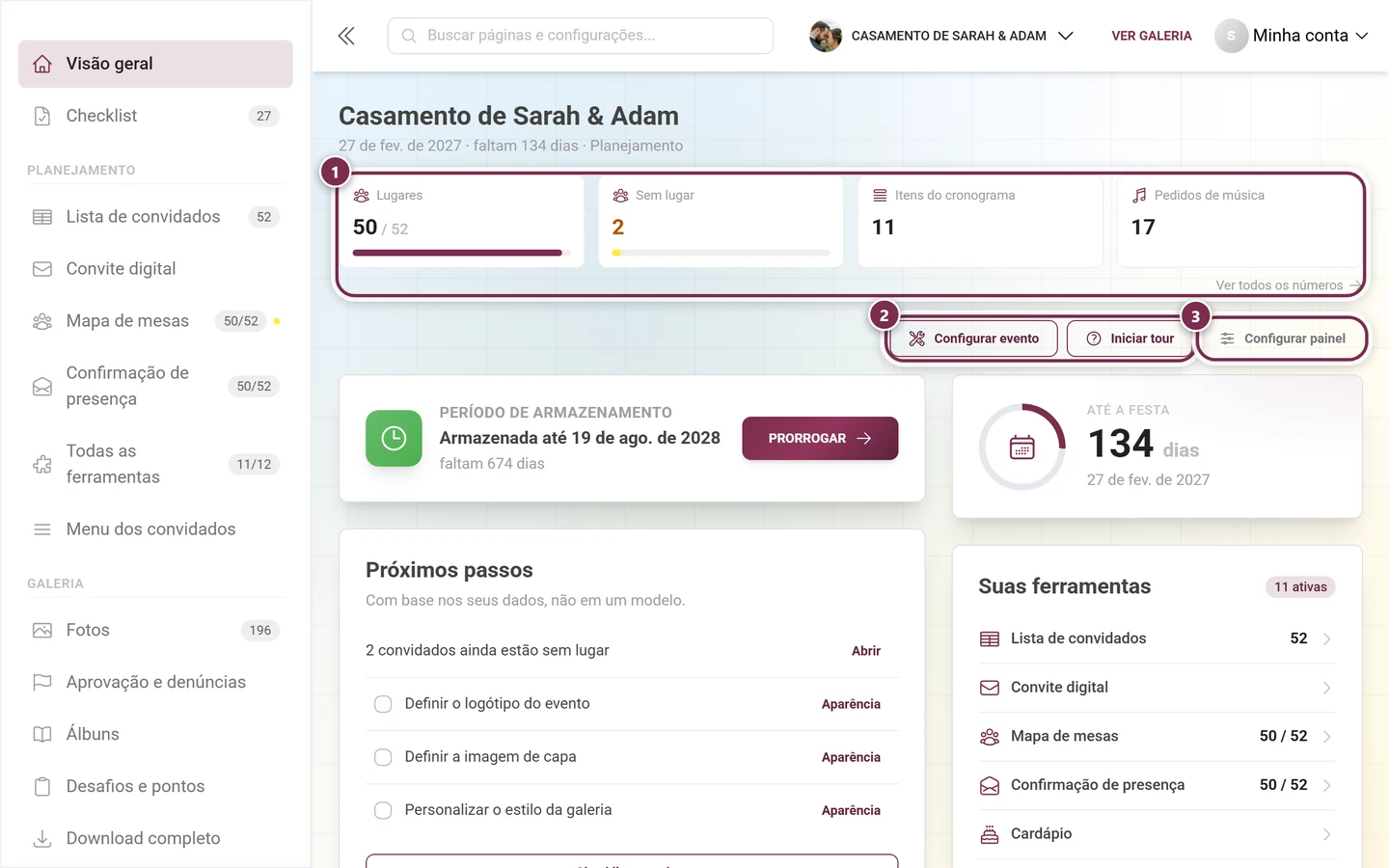Click Abrir for guests without seats

[x=866, y=651]
